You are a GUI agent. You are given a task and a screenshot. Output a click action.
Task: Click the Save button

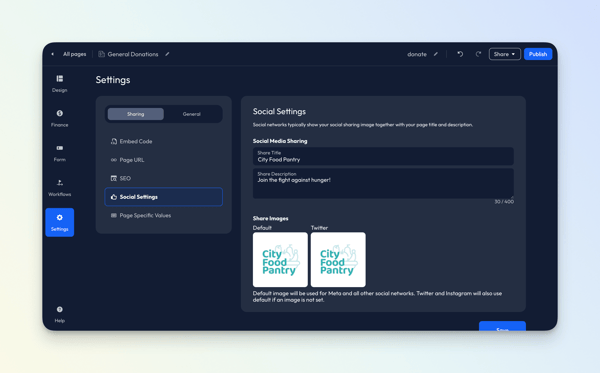click(x=502, y=326)
